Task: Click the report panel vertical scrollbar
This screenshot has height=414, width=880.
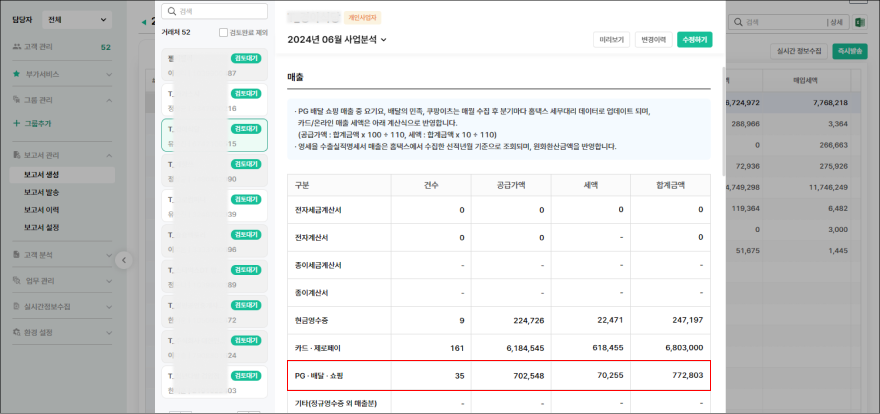Action: tap(722, 78)
